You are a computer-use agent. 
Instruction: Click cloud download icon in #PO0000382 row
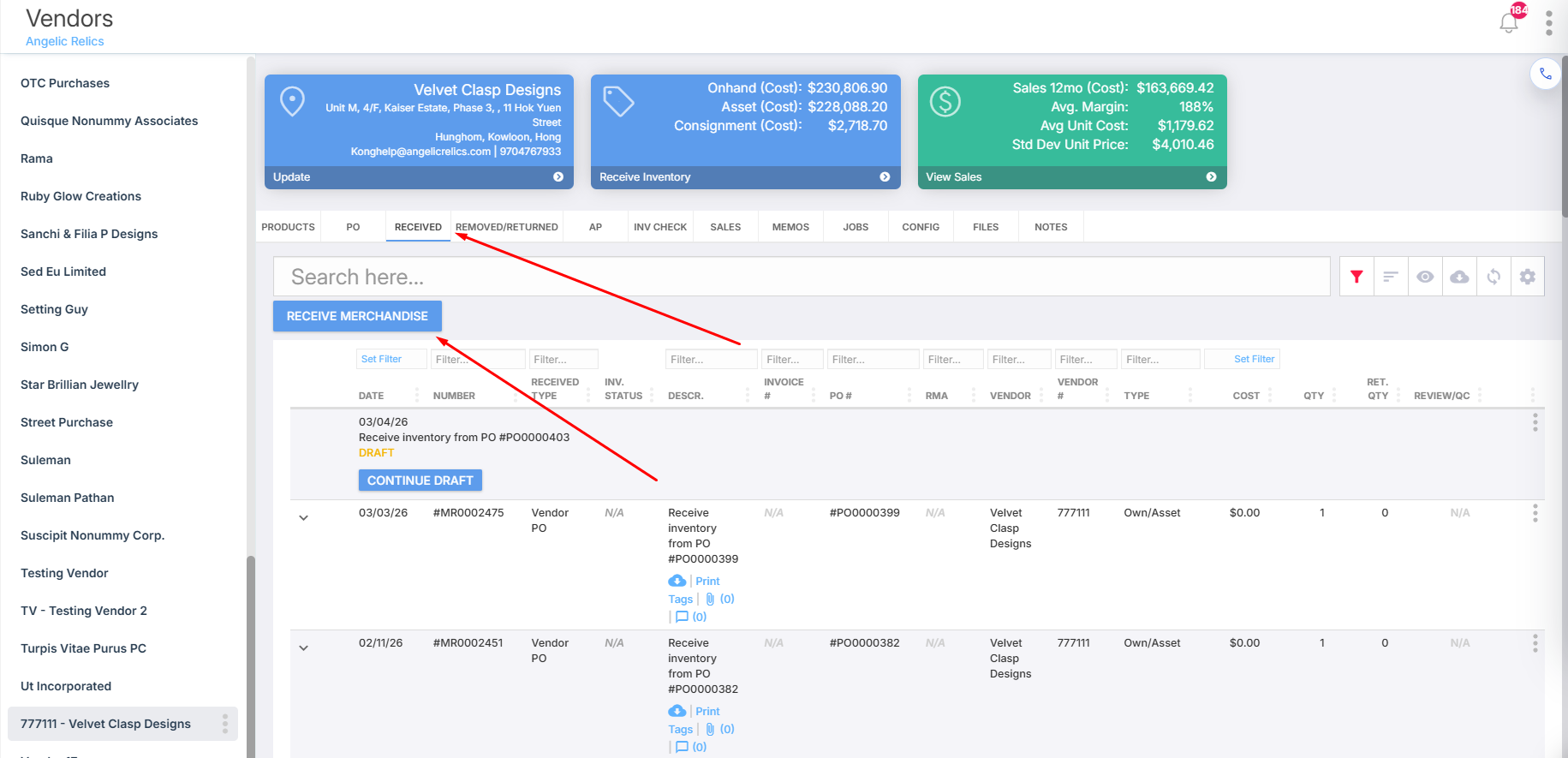(x=677, y=711)
